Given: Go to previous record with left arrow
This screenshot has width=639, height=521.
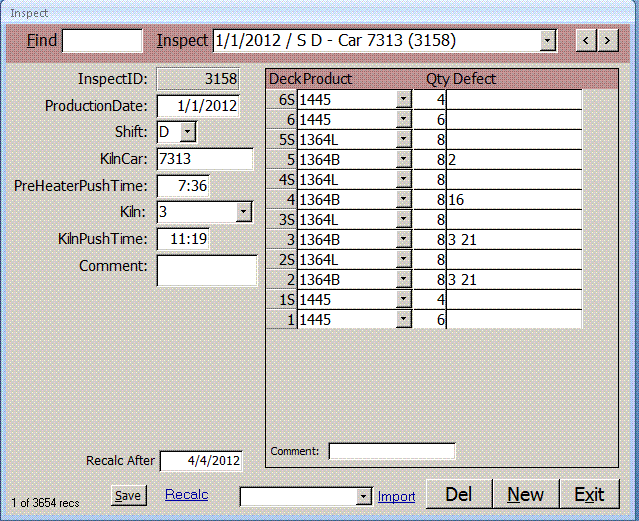Looking at the screenshot, I should [585, 40].
